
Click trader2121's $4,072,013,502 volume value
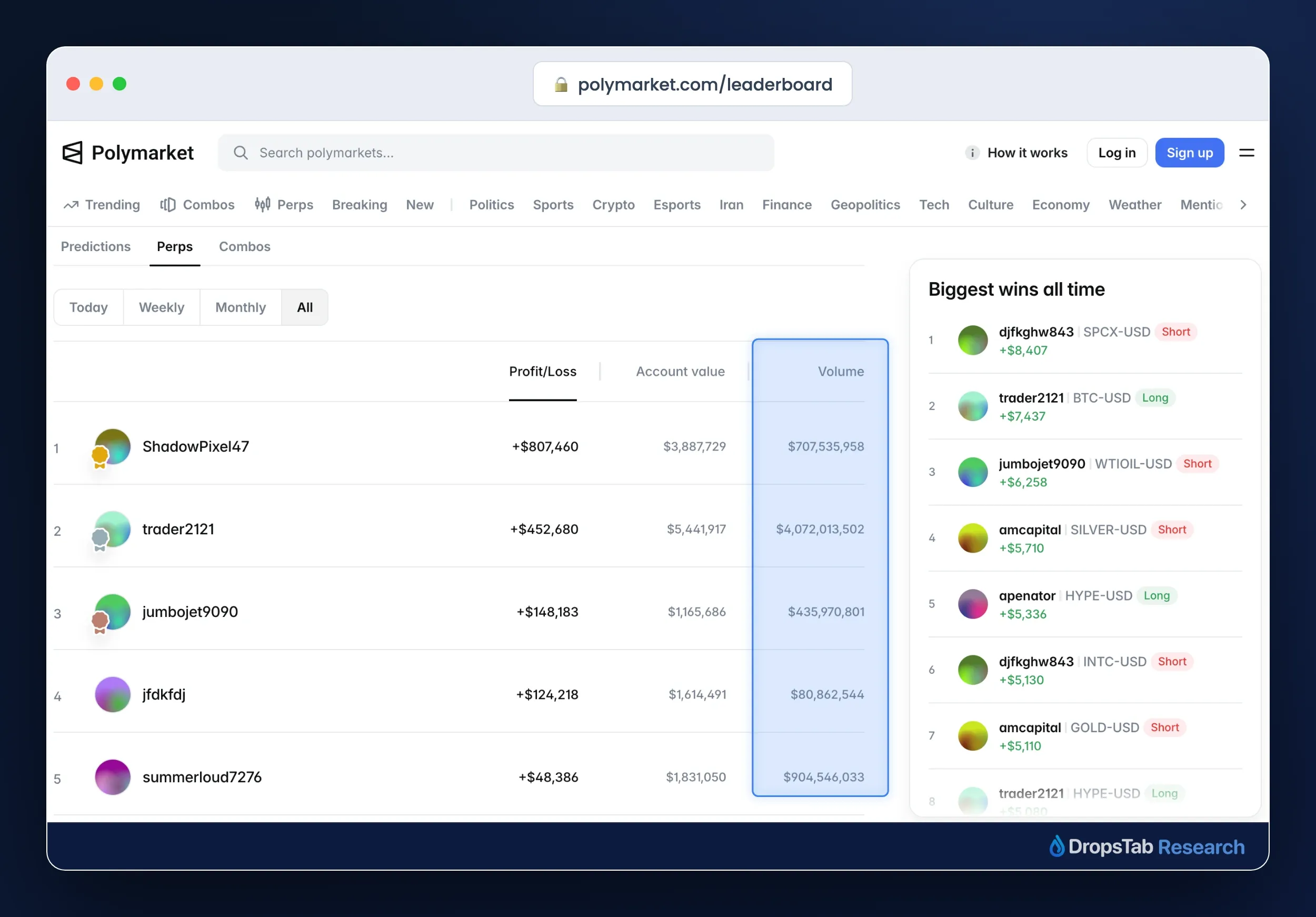point(820,529)
